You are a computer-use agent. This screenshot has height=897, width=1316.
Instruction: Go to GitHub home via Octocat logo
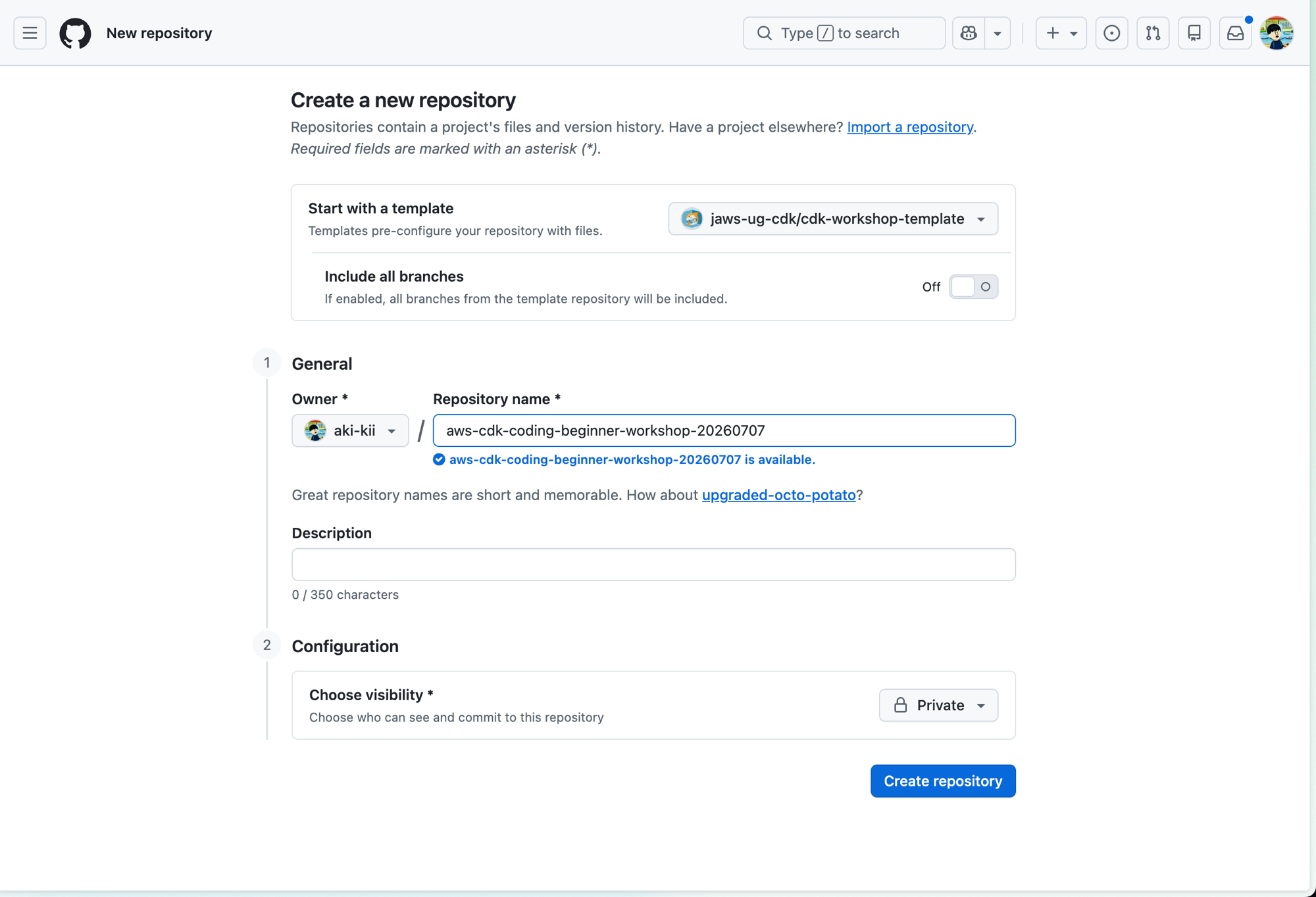point(75,33)
